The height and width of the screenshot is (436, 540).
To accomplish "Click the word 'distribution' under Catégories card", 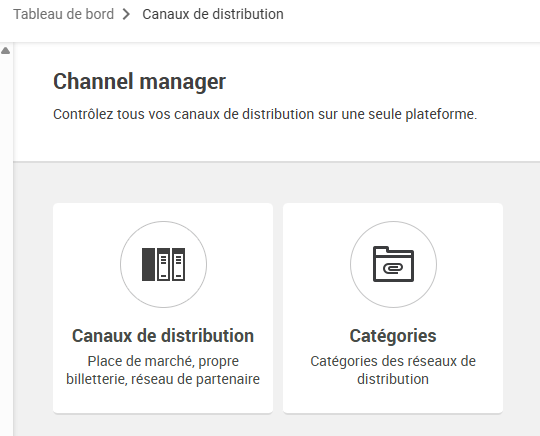I will [393, 379].
